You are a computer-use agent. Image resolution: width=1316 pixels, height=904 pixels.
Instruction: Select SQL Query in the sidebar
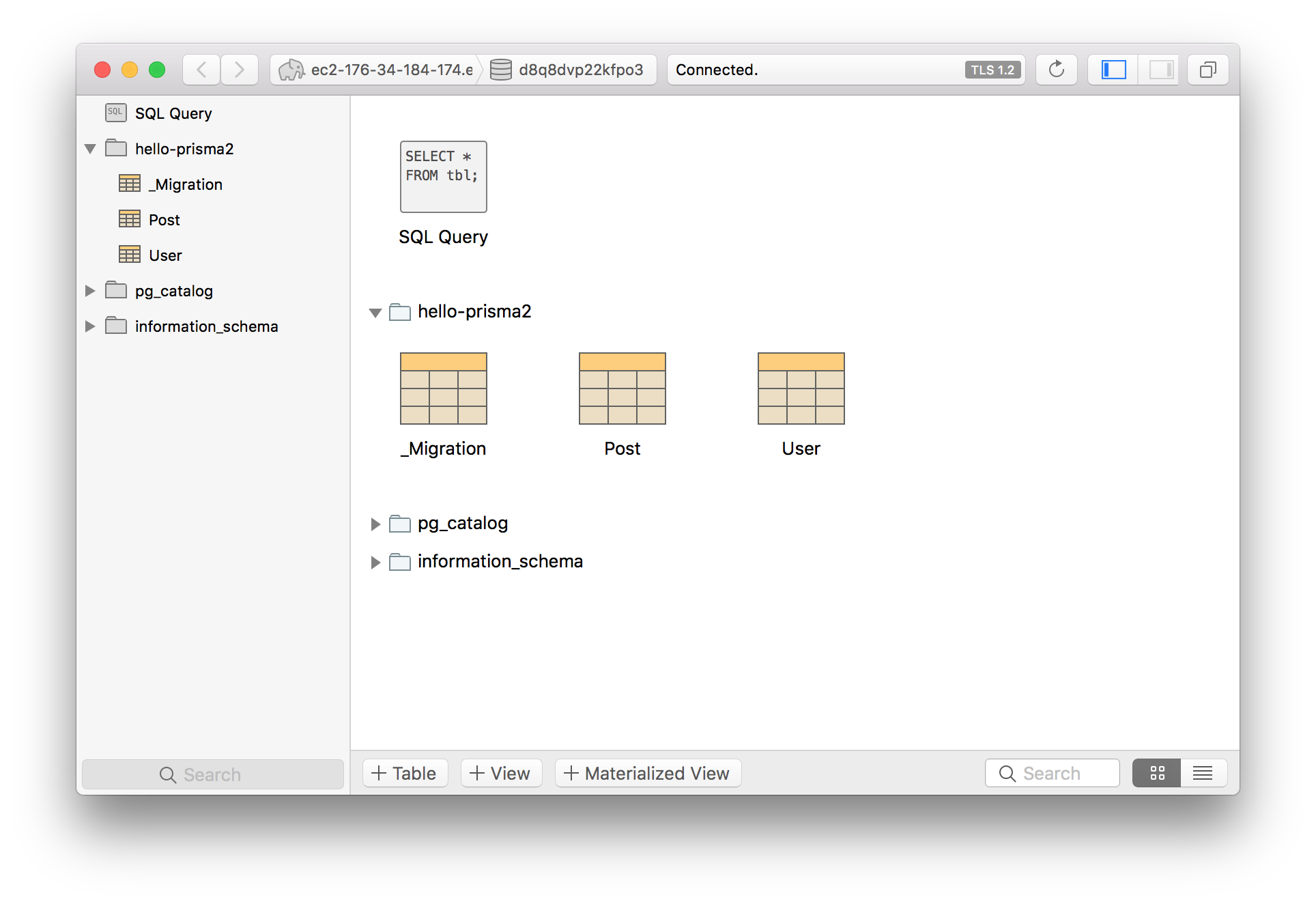point(173,113)
